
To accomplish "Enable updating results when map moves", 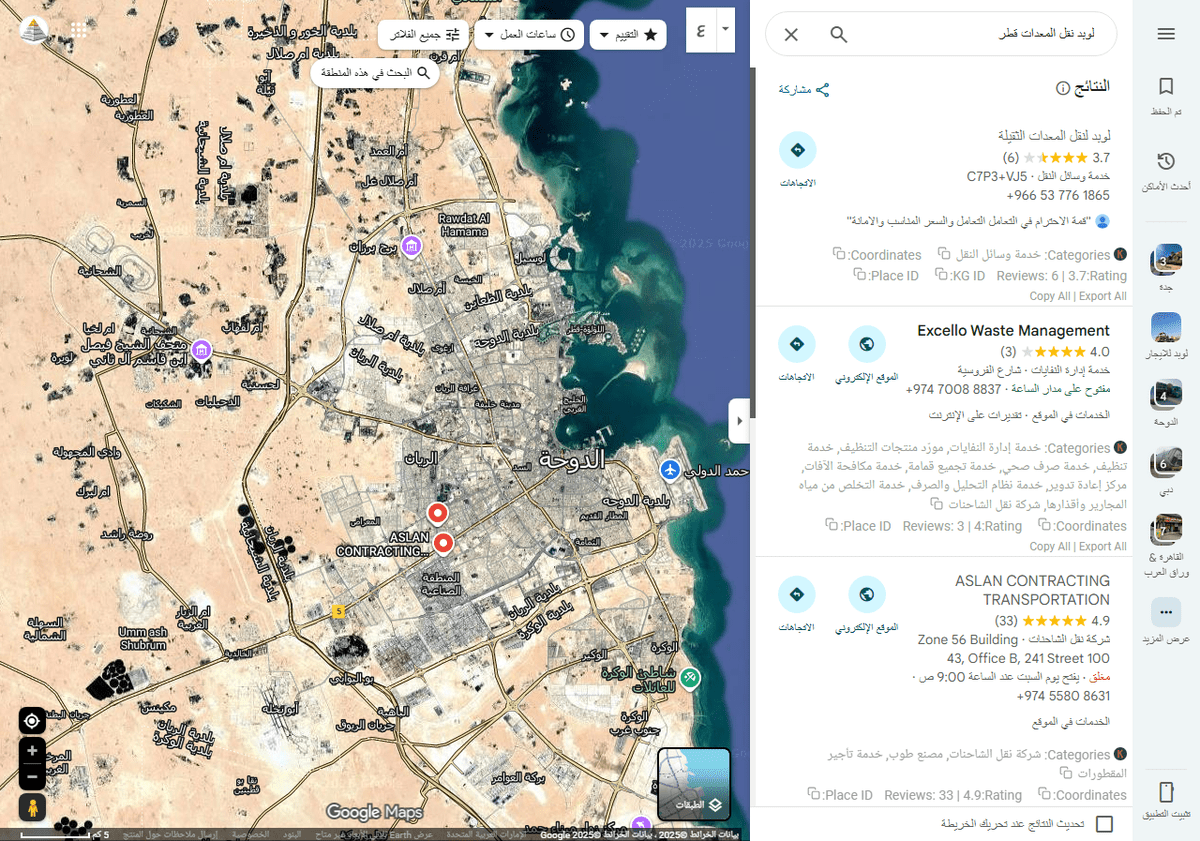I will (x=1104, y=823).
